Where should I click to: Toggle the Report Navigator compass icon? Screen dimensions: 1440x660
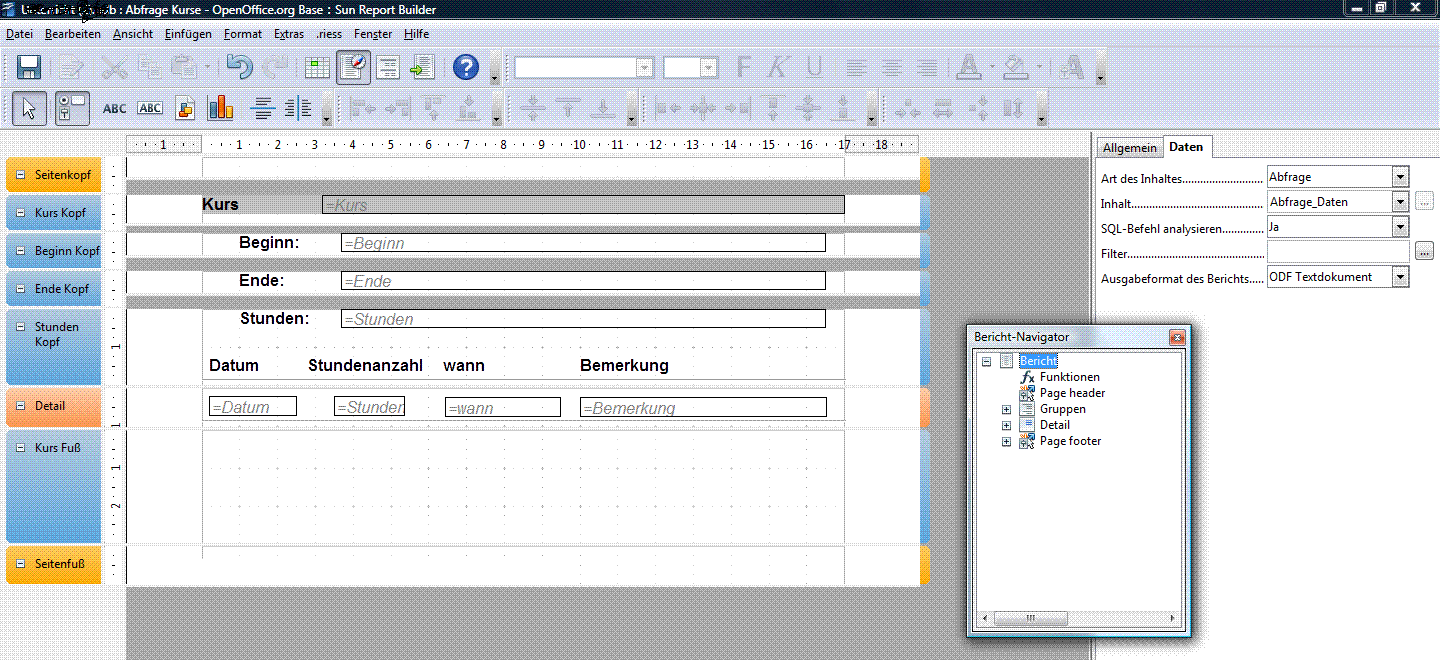point(353,68)
